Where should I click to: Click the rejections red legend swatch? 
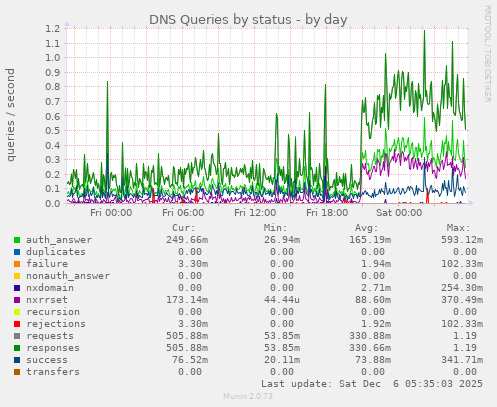(x=17, y=324)
